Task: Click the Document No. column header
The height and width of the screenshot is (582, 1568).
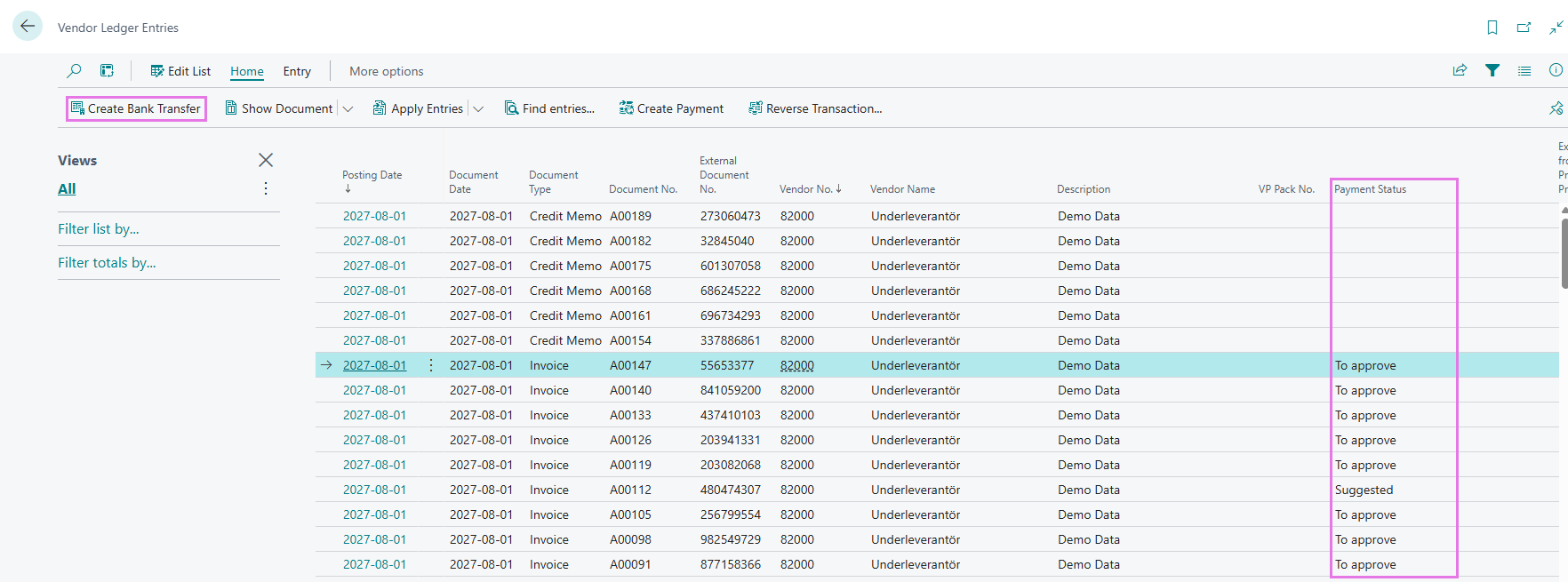Action: pos(643,189)
